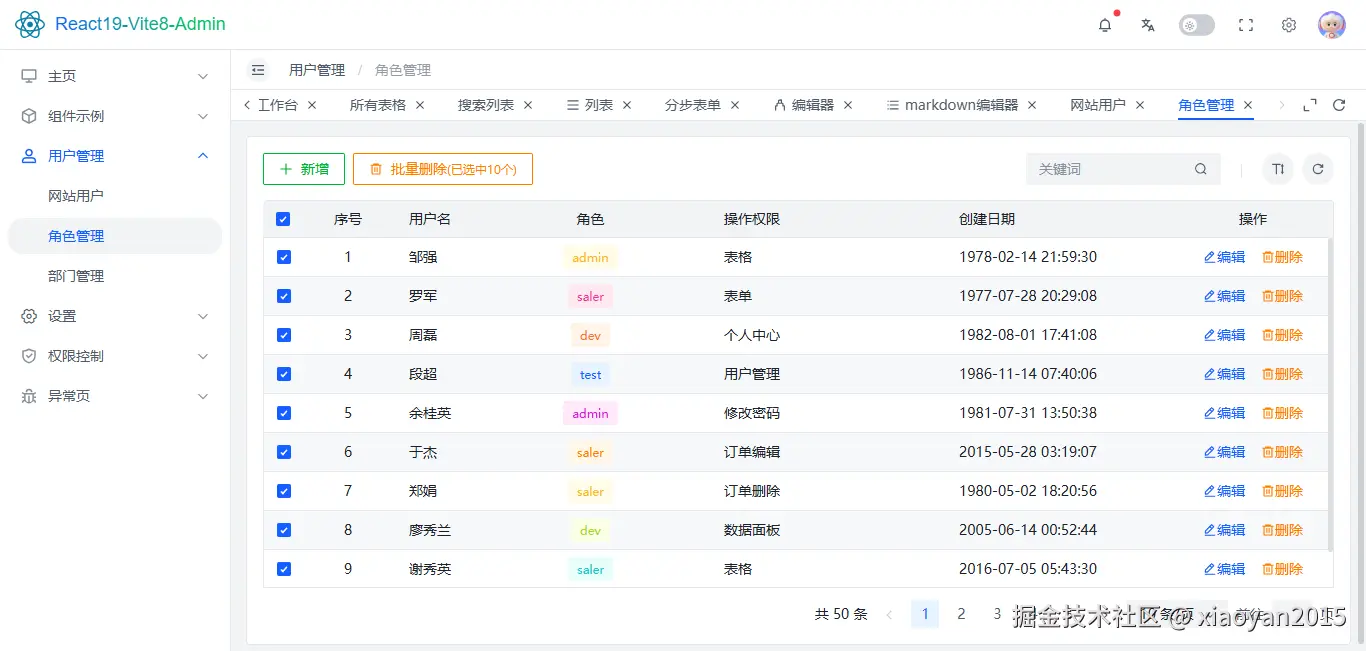Uncheck the select-all header checkbox
This screenshot has width=1366, height=651.
coord(283,219)
